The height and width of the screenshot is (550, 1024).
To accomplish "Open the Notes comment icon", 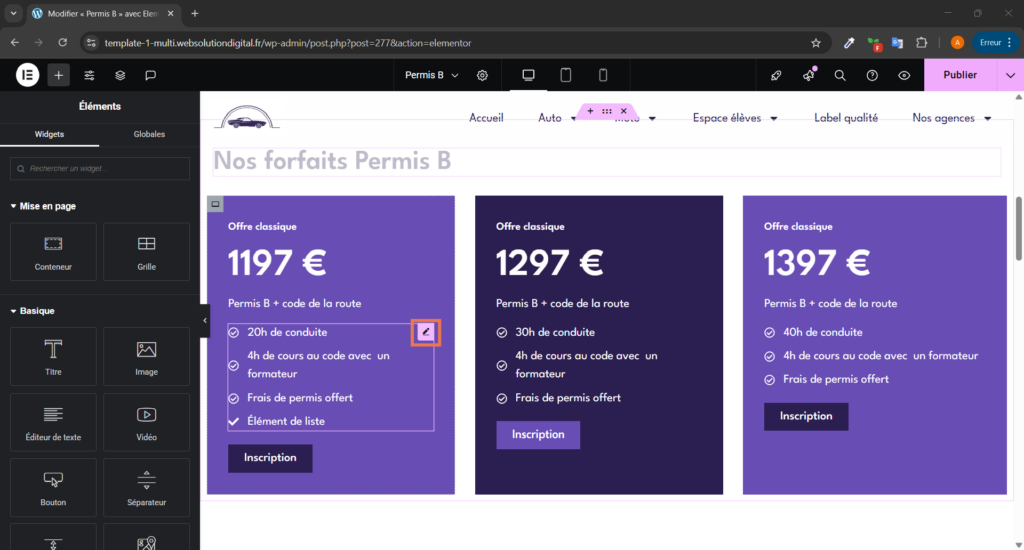I will click(x=150, y=75).
